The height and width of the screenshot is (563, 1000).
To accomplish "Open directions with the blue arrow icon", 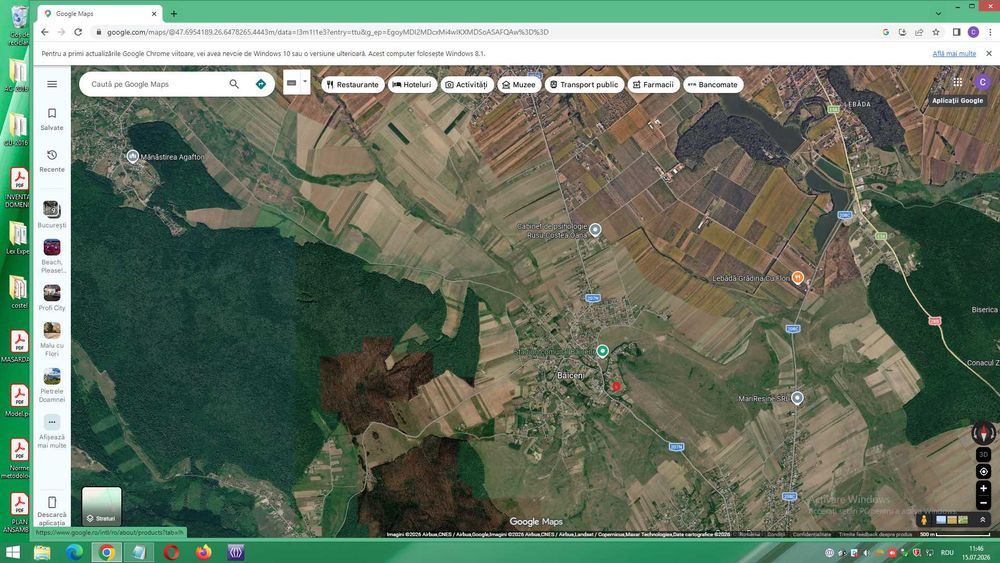I will [261, 84].
